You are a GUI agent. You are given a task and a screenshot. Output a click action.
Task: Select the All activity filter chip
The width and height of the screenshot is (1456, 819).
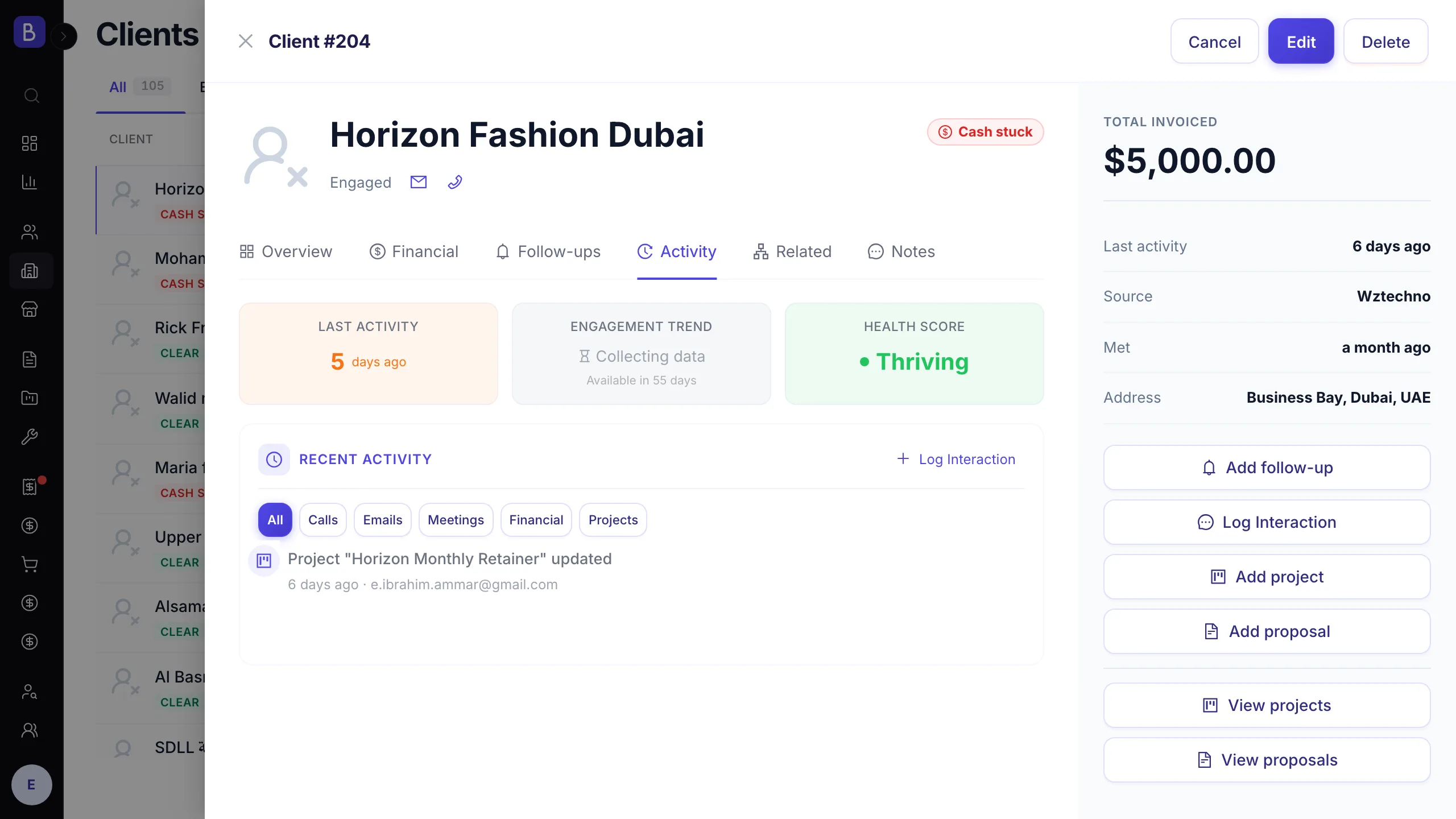[275, 520]
